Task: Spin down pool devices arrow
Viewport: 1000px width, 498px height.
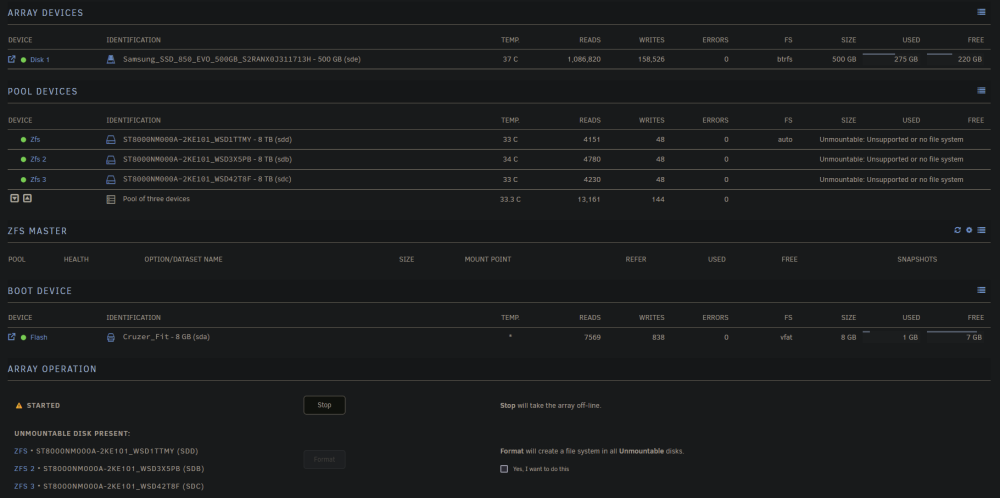Action: click(15, 198)
